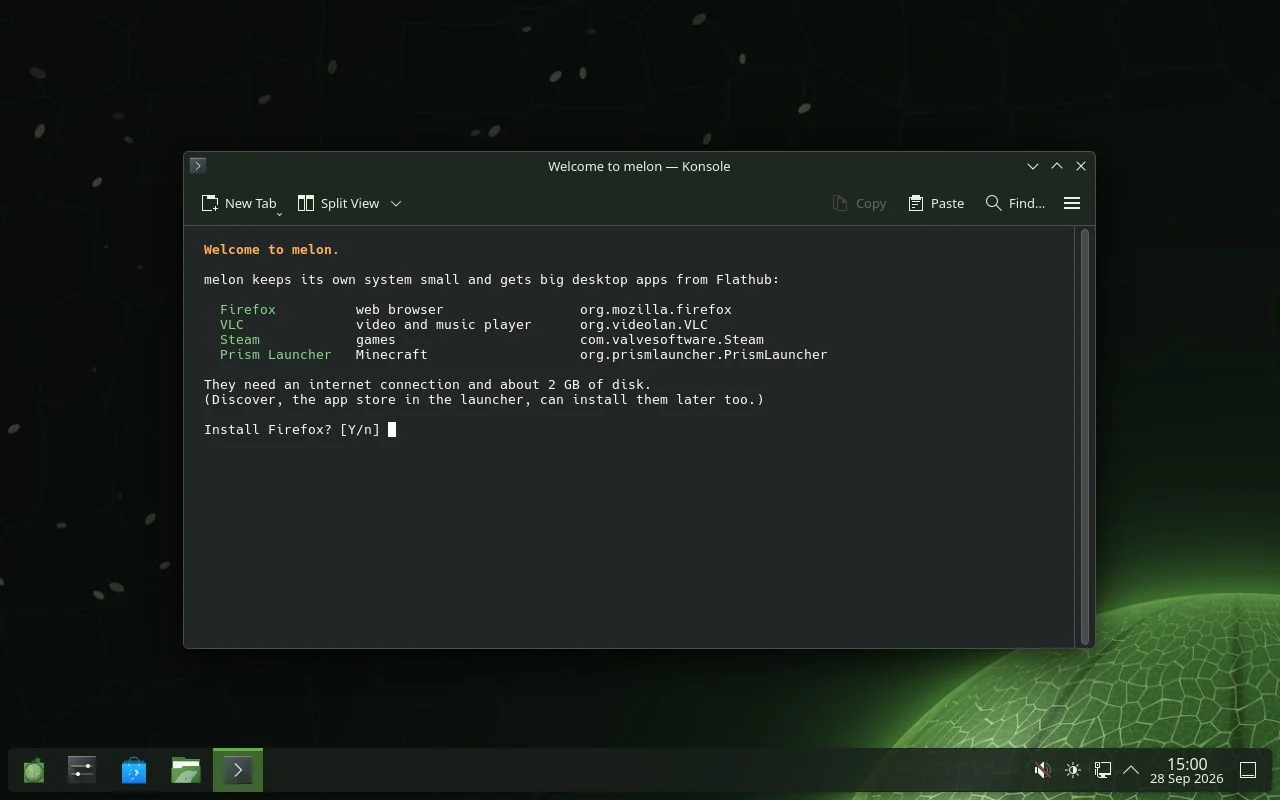Image resolution: width=1280 pixels, height=800 pixels.
Task: Click the Copy toolbar button
Action: (859, 203)
